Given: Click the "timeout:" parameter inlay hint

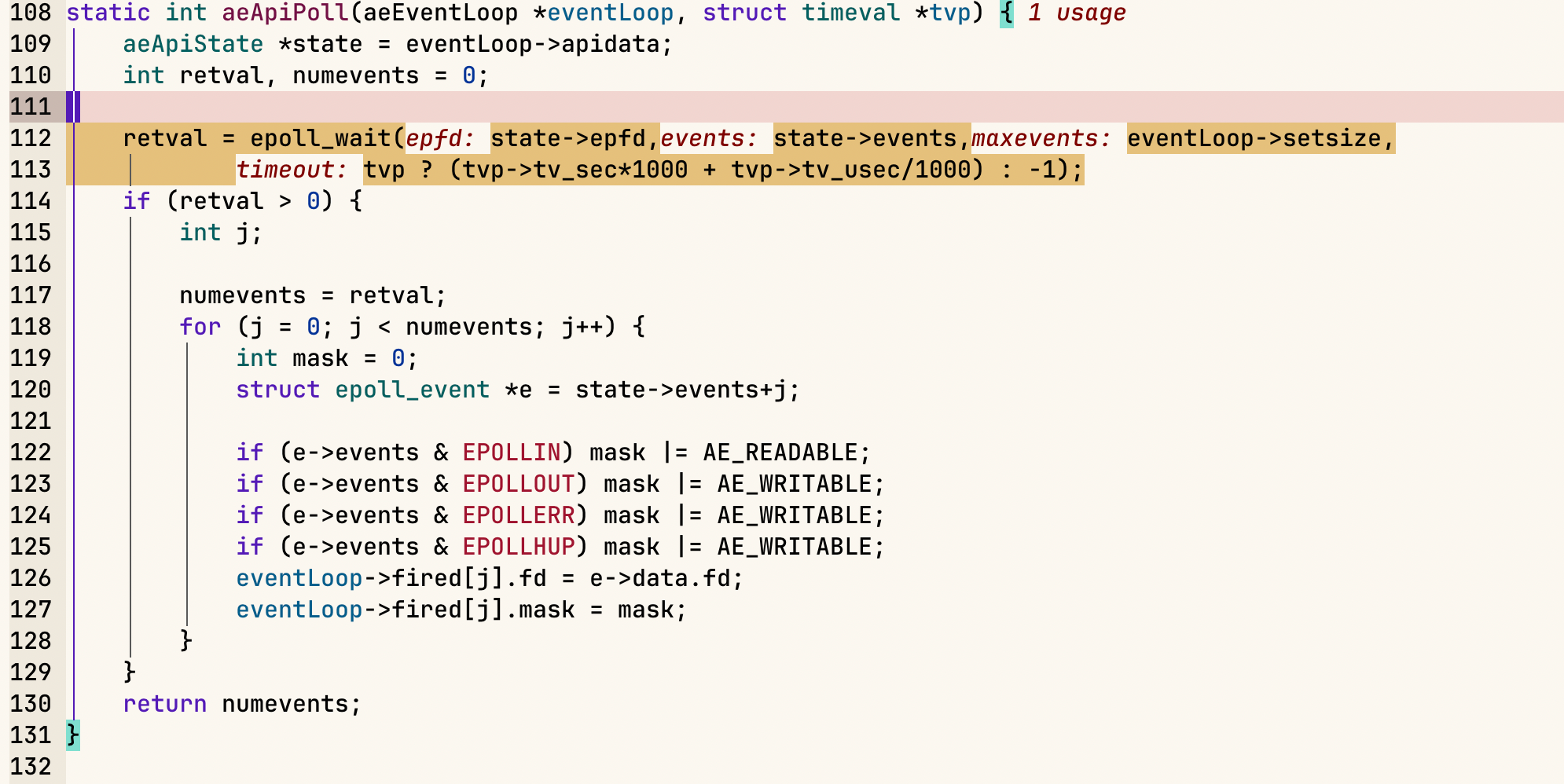Looking at the screenshot, I should pyautogui.click(x=291, y=170).
